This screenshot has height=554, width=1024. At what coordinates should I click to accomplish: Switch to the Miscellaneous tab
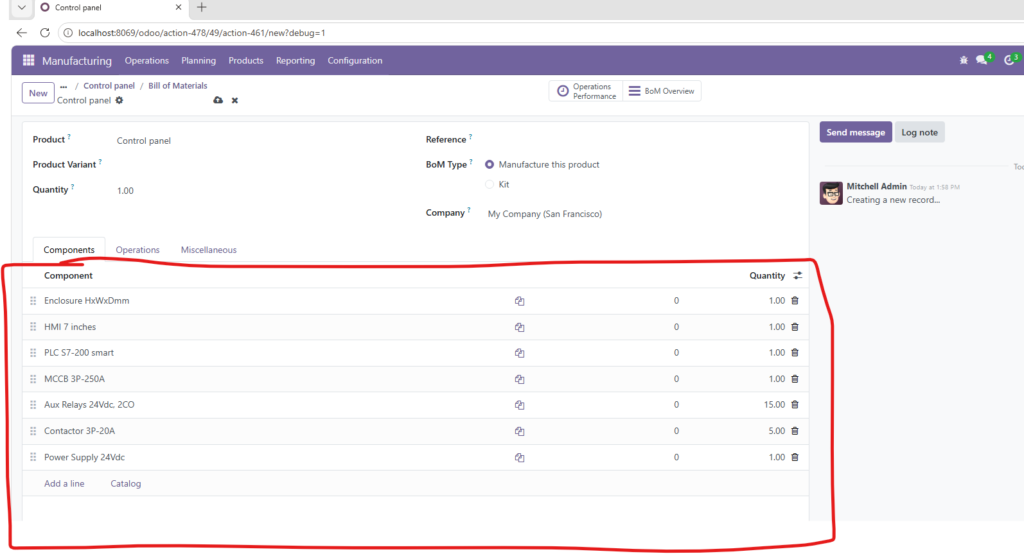click(x=208, y=250)
